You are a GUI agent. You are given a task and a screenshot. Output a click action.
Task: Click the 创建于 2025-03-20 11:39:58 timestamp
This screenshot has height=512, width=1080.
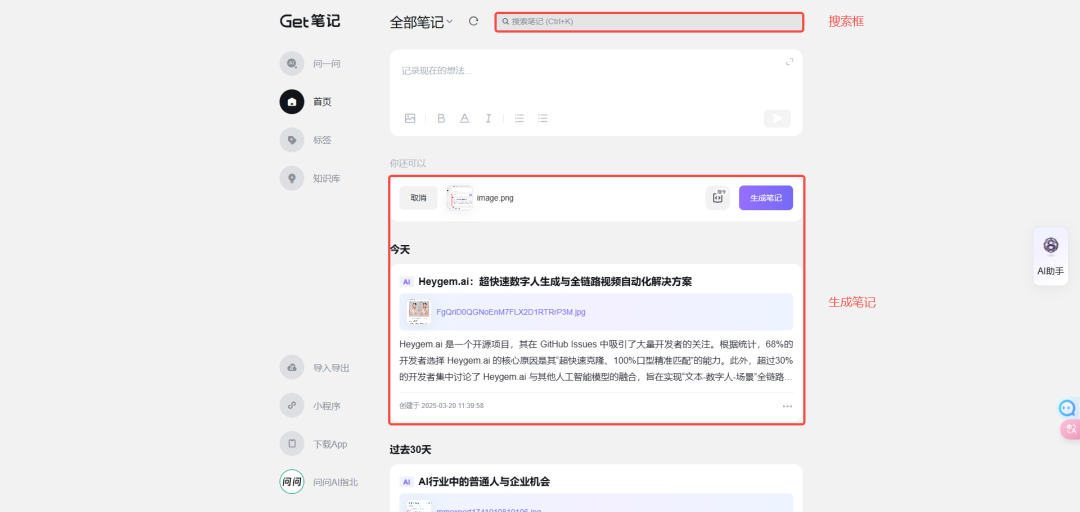[x=442, y=406]
